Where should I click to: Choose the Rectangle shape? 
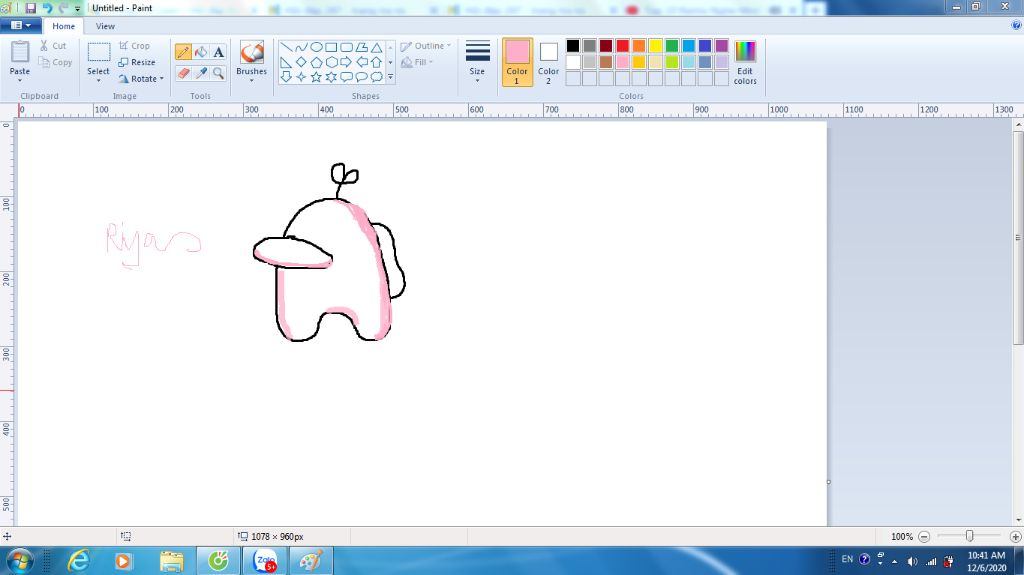[x=331, y=47]
